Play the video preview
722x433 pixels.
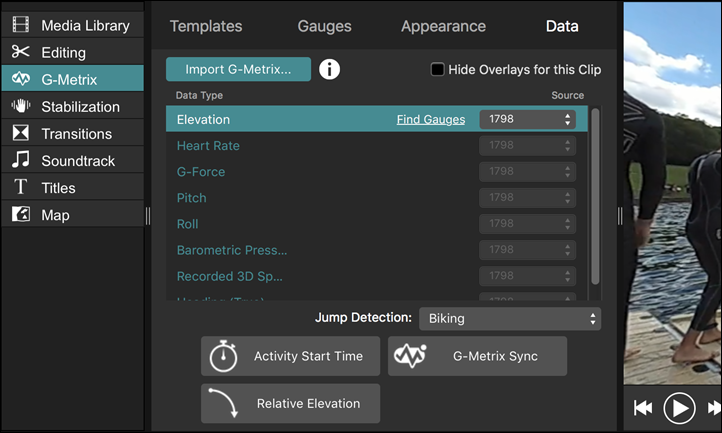point(679,408)
